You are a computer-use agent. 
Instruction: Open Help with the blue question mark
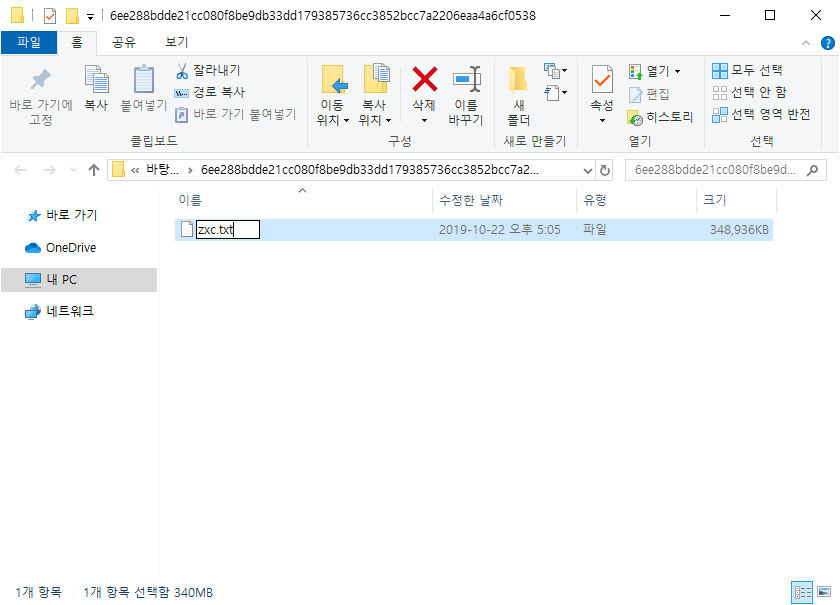tap(828, 43)
